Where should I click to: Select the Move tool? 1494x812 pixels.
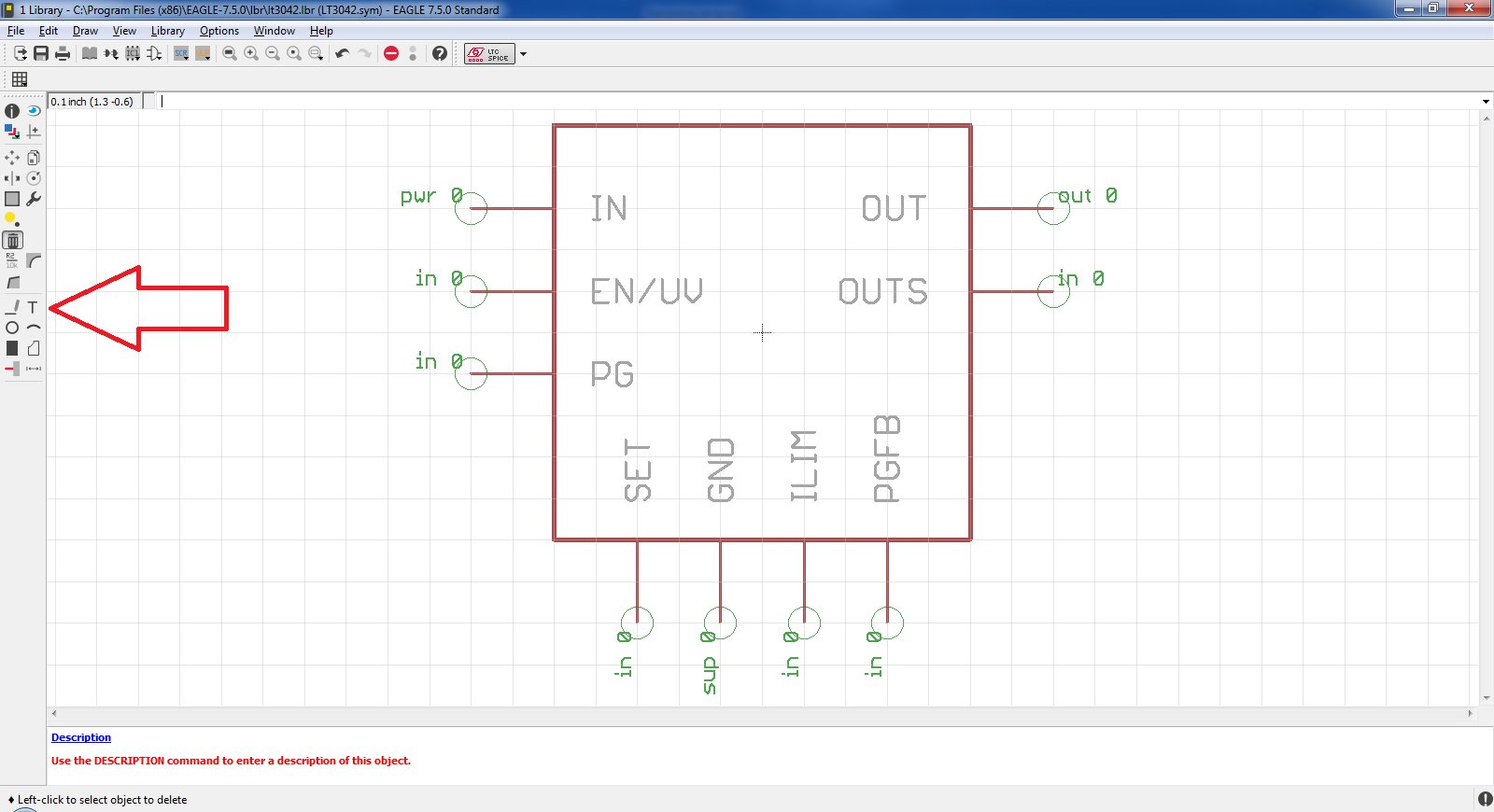(12, 158)
